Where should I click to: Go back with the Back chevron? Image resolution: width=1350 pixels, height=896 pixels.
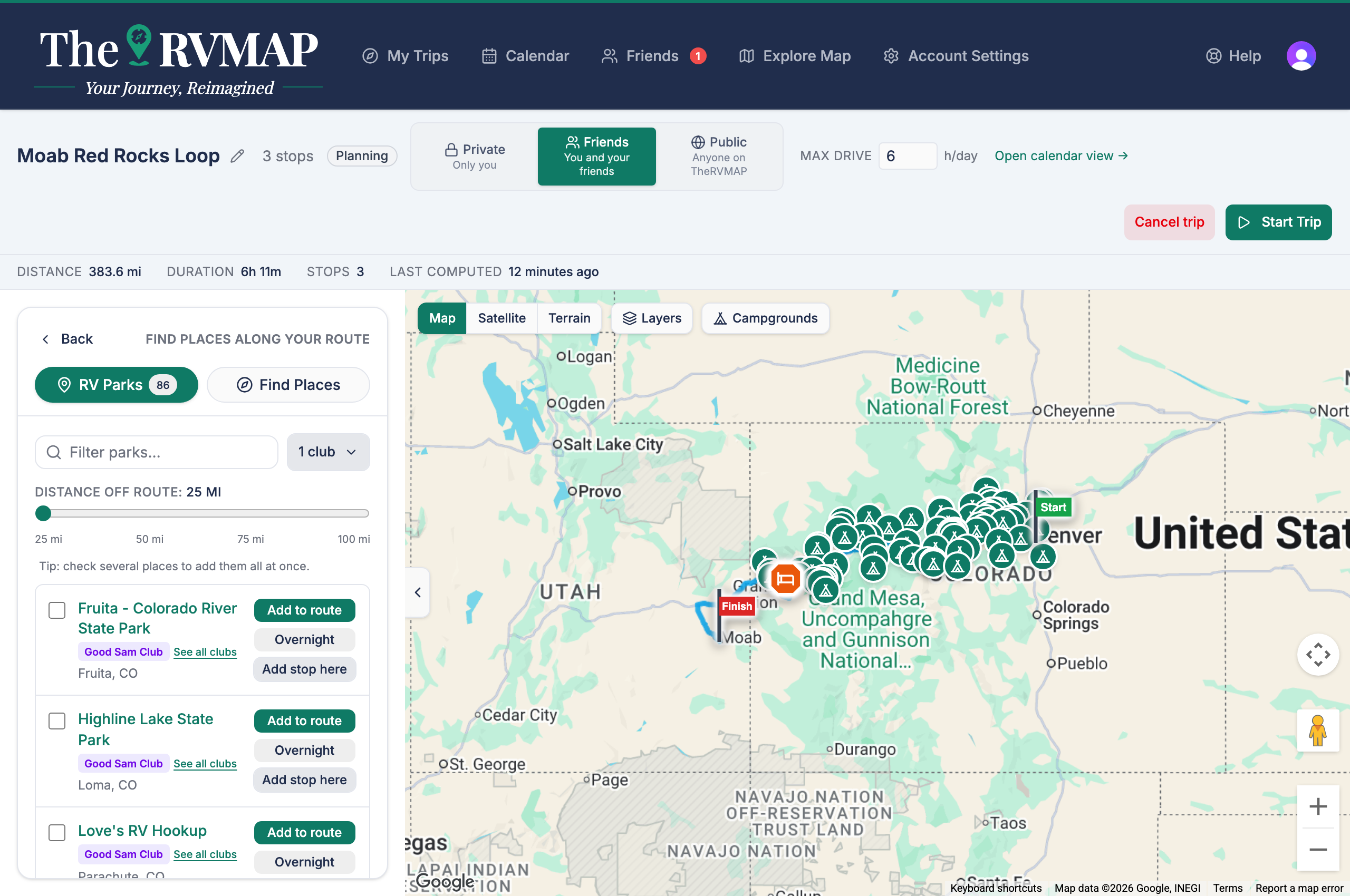67,339
